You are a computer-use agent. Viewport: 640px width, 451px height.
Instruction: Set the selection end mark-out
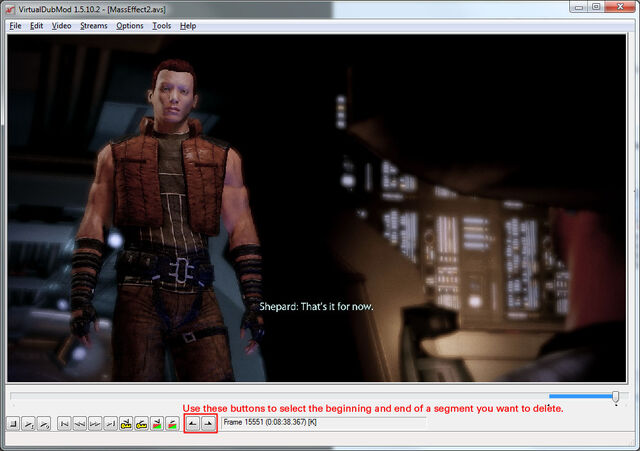pos(208,424)
